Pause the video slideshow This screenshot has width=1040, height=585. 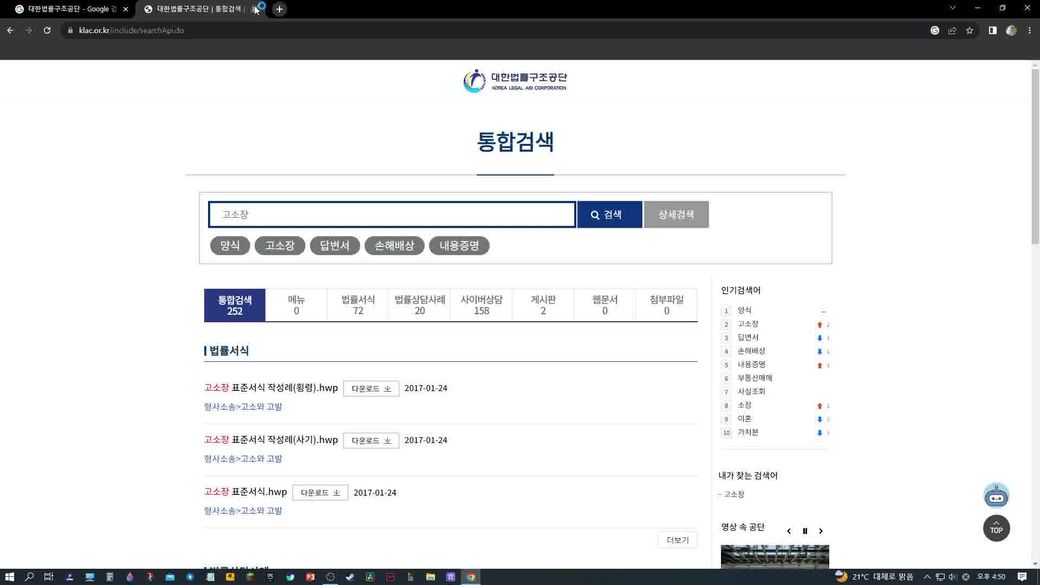[805, 531]
